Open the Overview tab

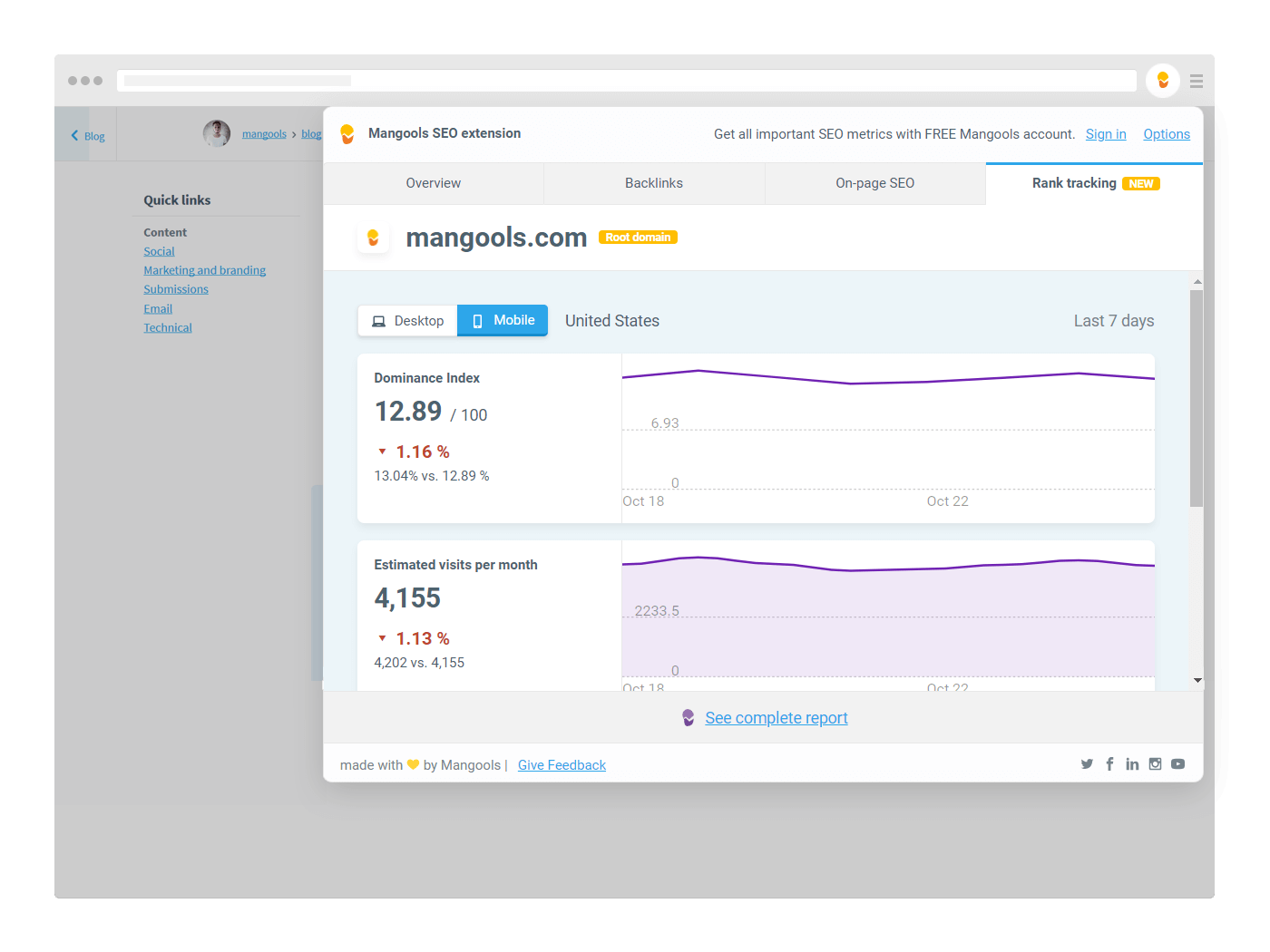pos(434,183)
